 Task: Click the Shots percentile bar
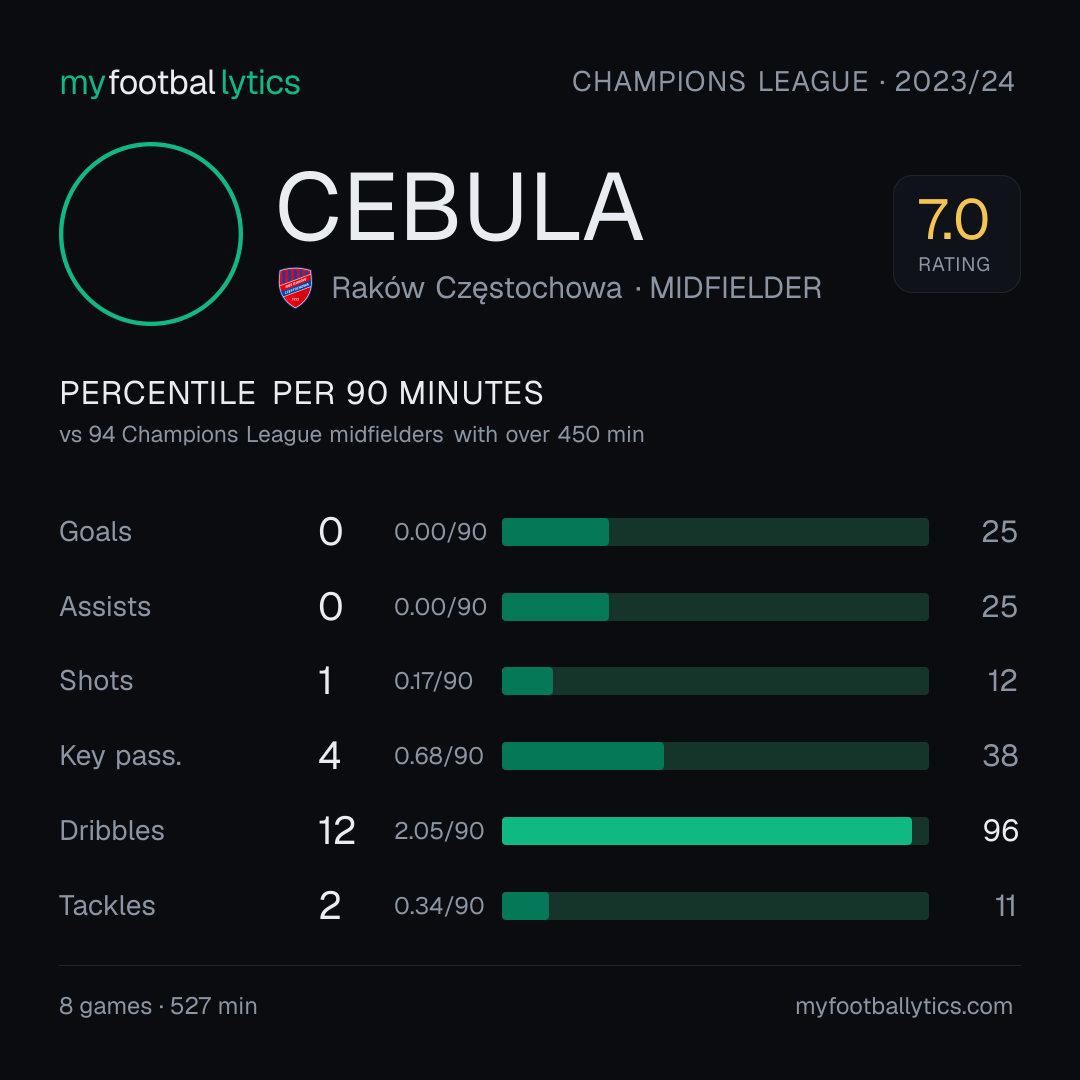(x=715, y=681)
